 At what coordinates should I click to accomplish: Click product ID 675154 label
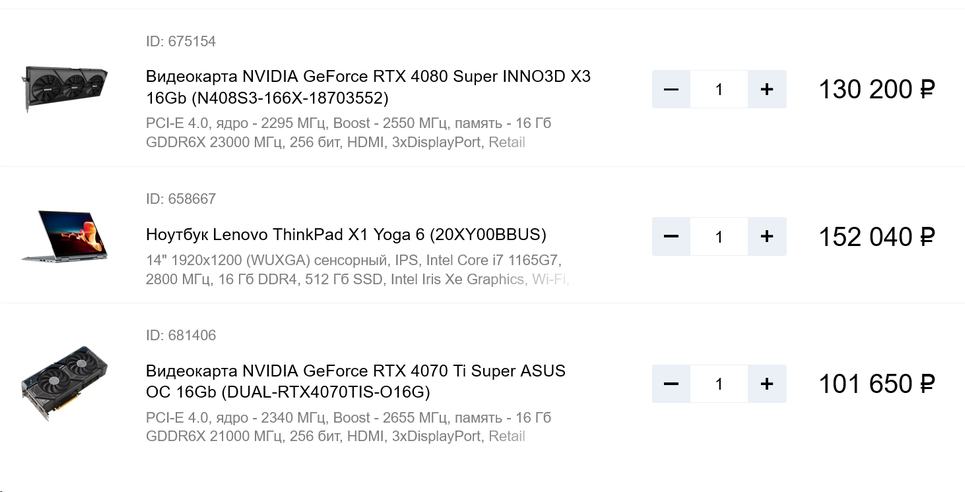pyautogui.click(x=181, y=41)
